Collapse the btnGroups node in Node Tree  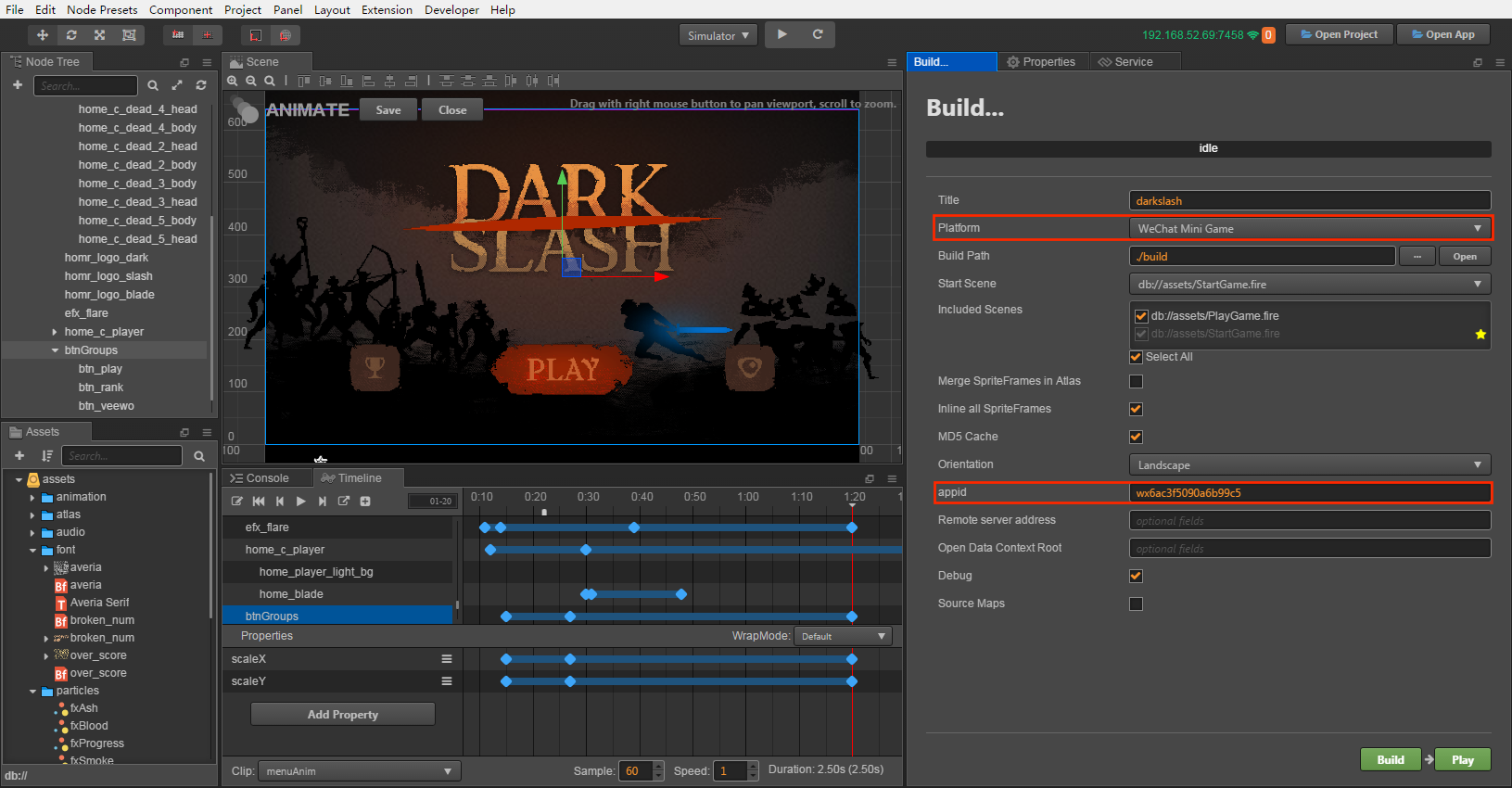[x=55, y=350]
